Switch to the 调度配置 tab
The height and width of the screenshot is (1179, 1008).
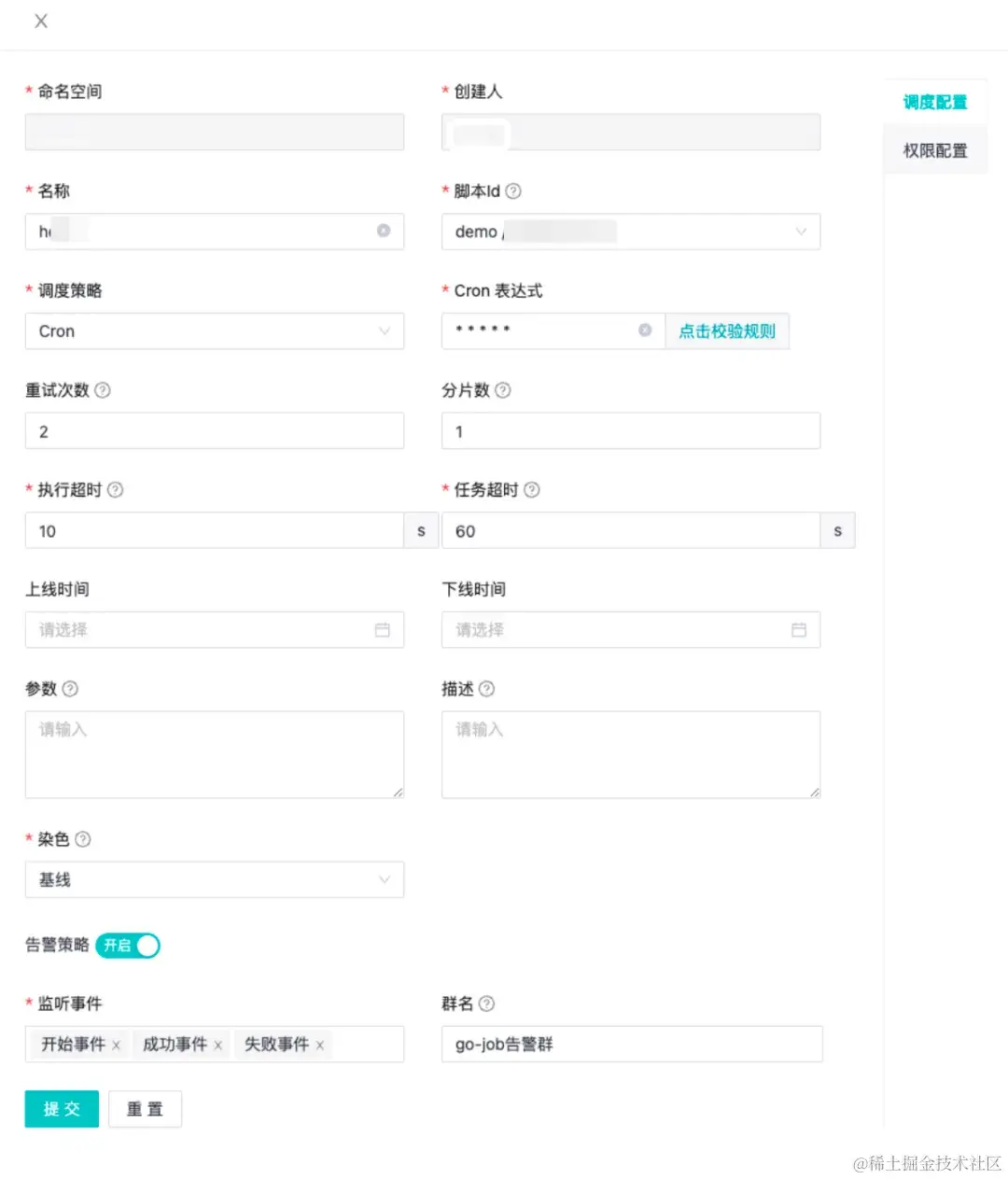(935, 103)
